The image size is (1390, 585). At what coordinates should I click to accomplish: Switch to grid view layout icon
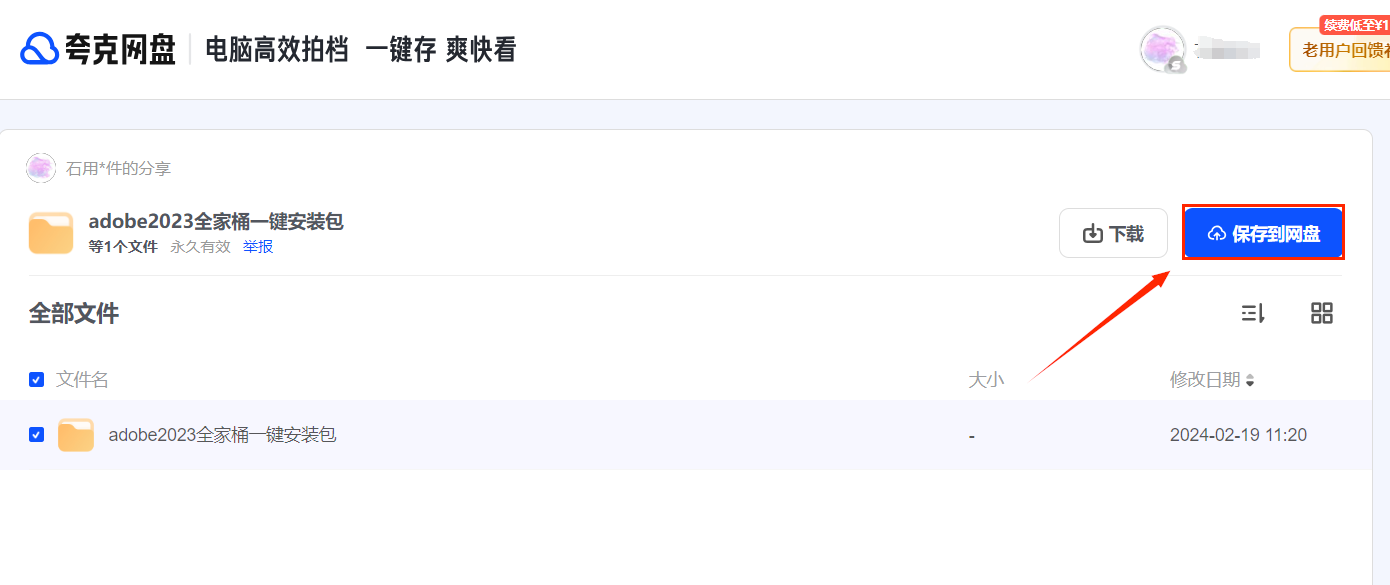(x=1322, y=313)
